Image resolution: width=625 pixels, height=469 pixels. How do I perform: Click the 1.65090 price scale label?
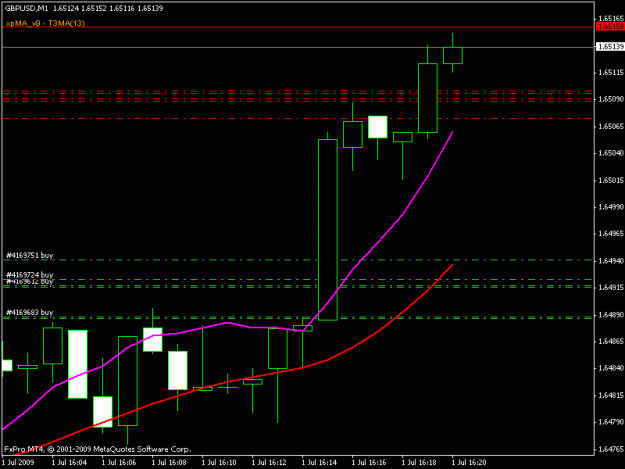click(611, 99)
